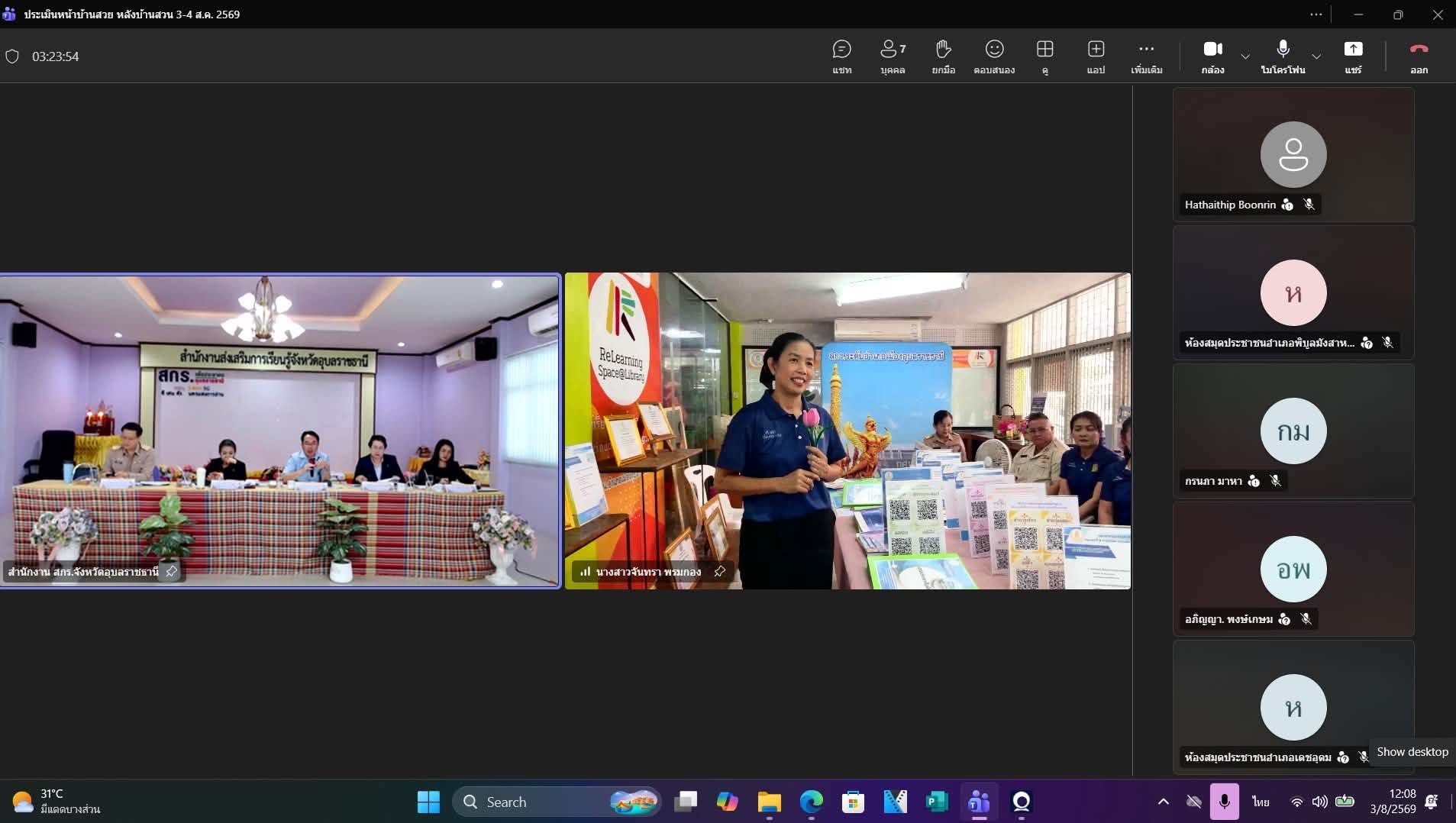Image resolution: width=1456 pixels, height=823 pixels.
Task: Pin the Ubon Ratchathani office video
Action: (x=172, y=571)
